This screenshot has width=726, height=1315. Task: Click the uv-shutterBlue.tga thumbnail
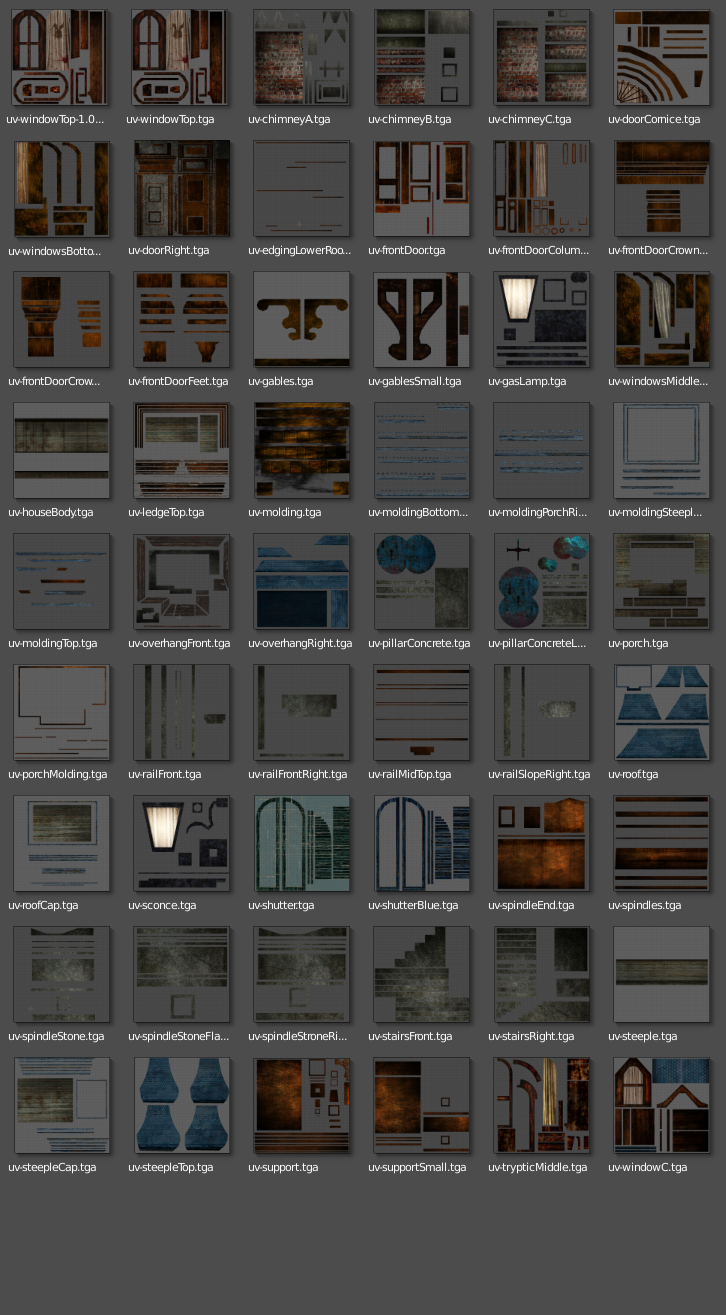tap(421, 844)
